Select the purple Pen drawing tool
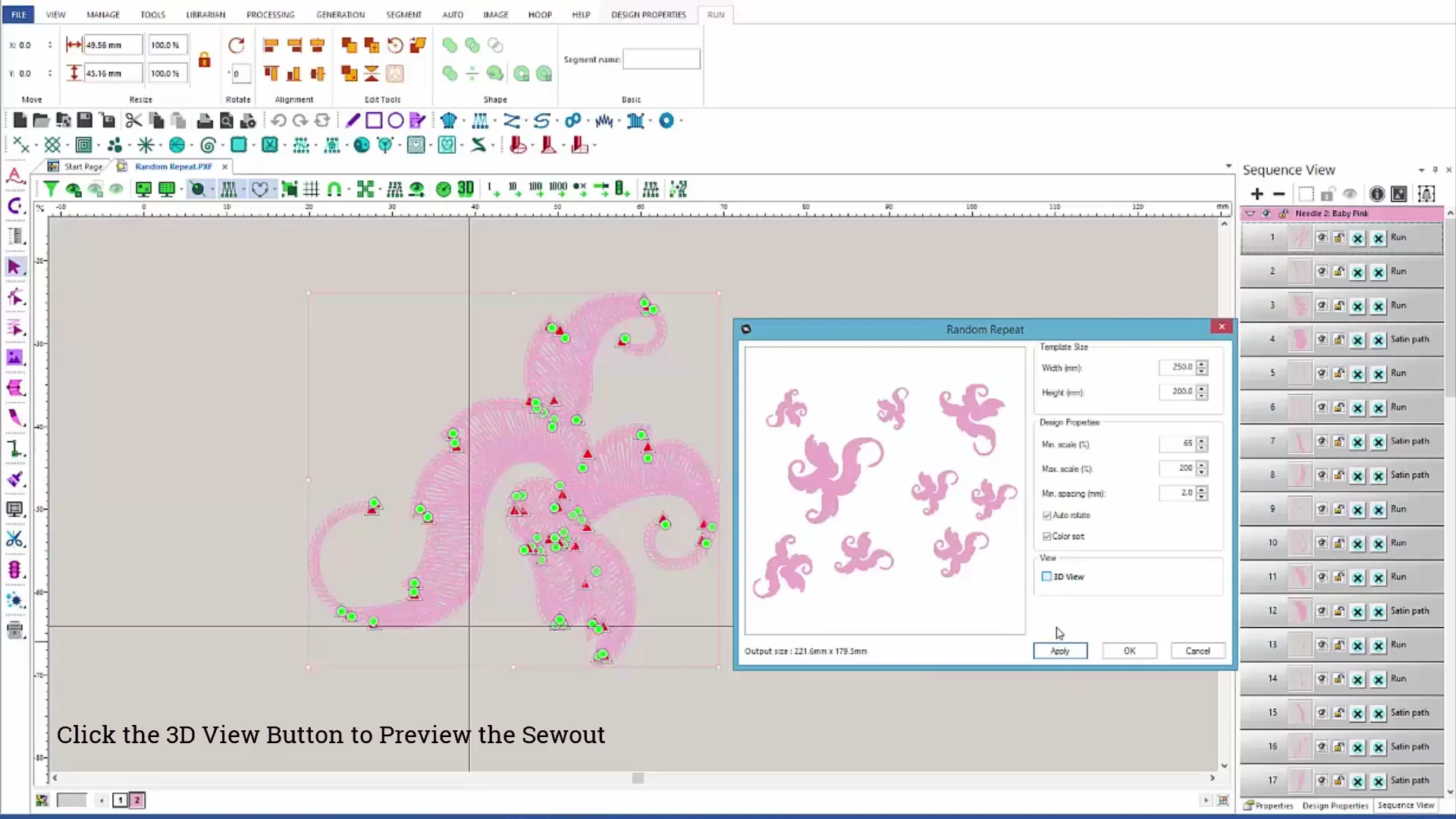 (x=353, y=120)
